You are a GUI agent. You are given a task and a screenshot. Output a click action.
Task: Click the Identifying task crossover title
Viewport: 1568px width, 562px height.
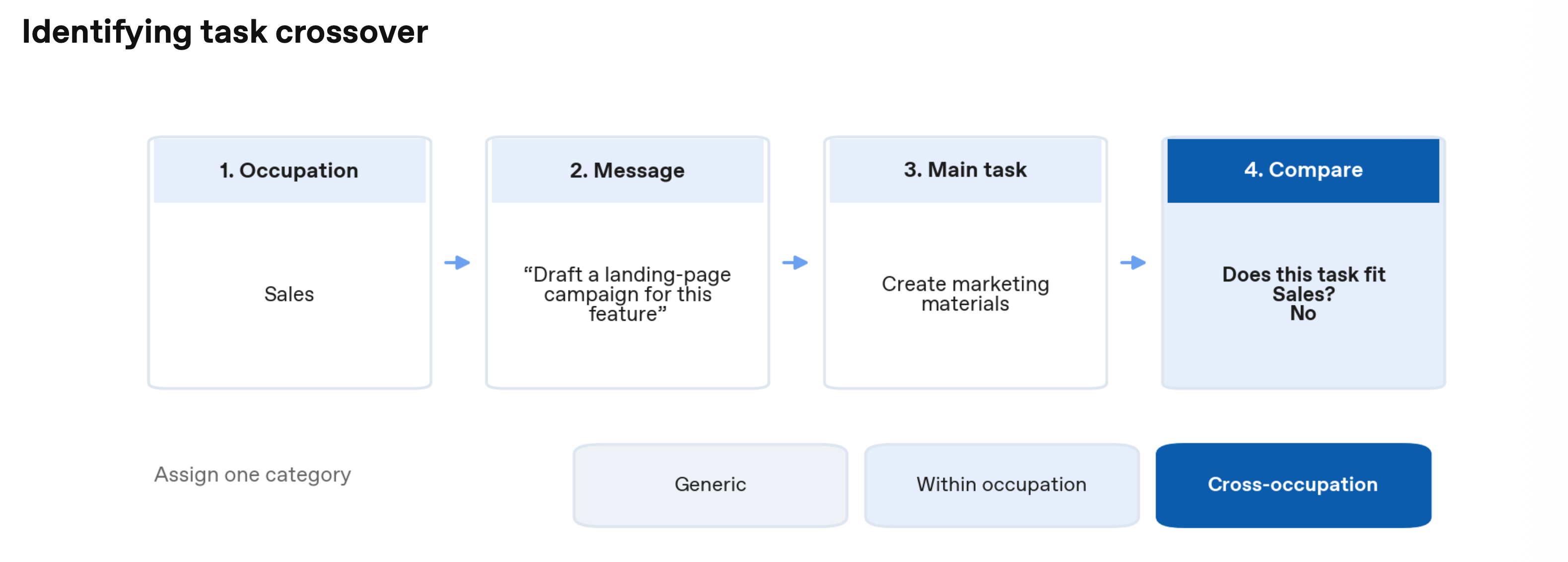click(224, 32)
